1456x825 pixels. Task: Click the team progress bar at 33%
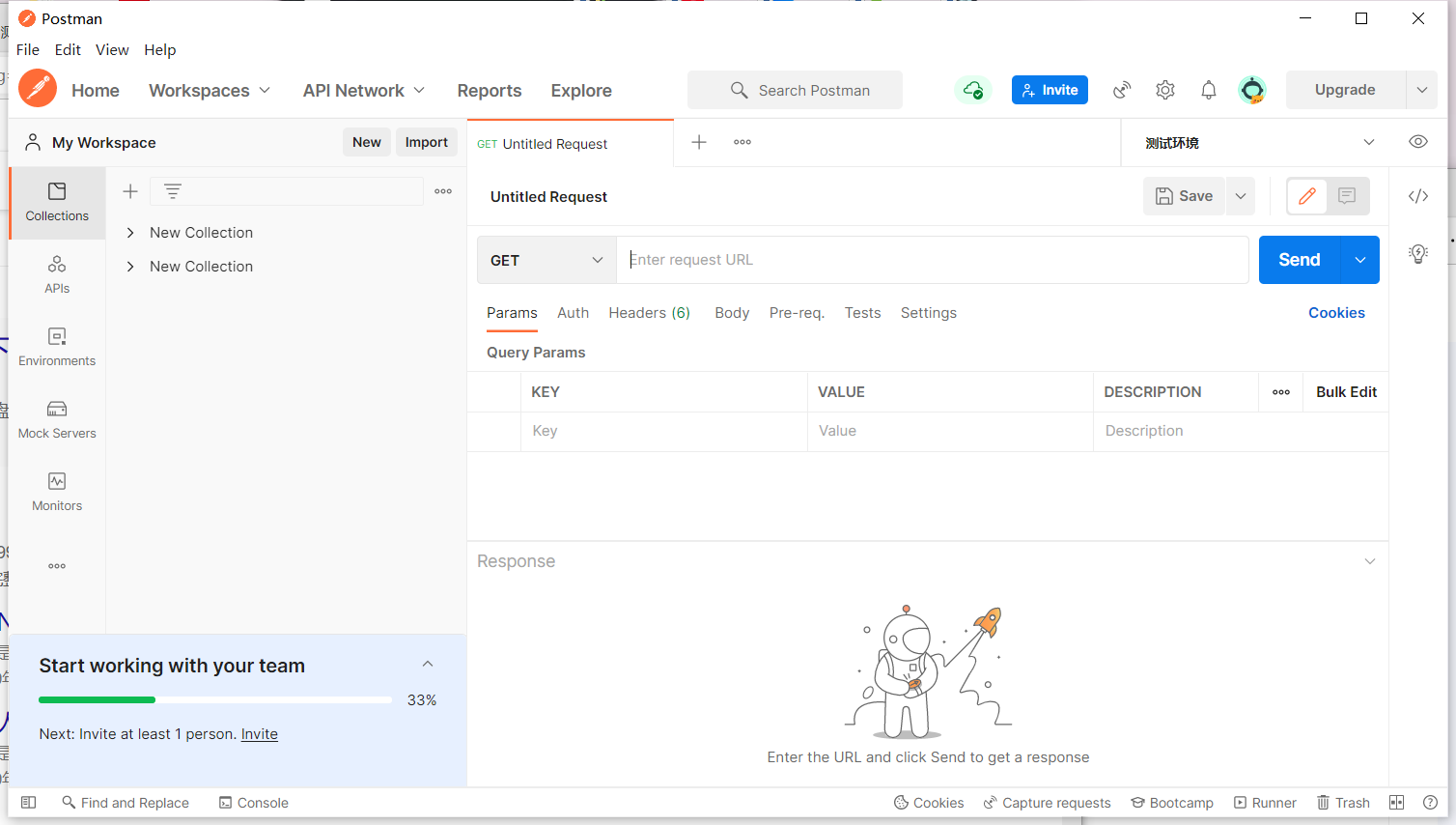[215, 699]
